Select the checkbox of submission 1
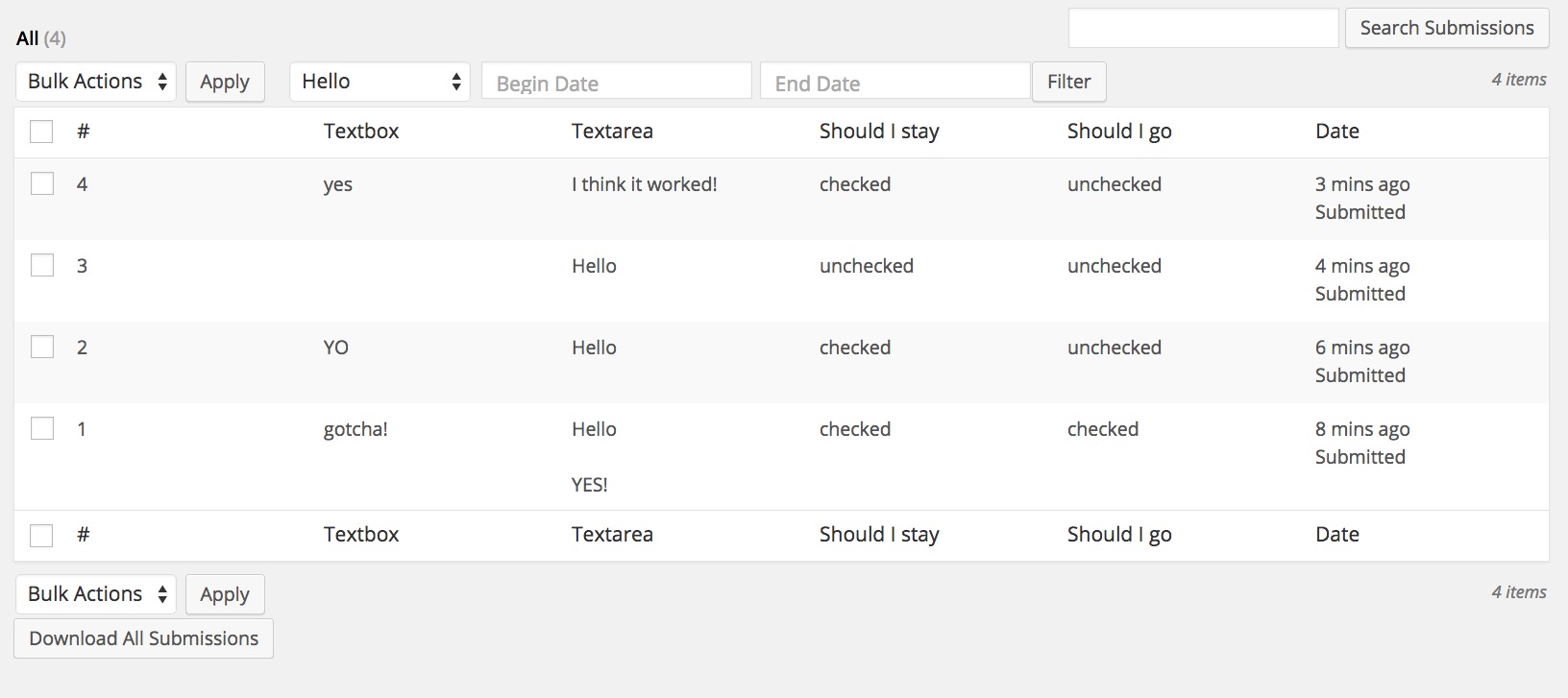The image size is (1568, 698). pyautogui.click(x=41, y=428)
